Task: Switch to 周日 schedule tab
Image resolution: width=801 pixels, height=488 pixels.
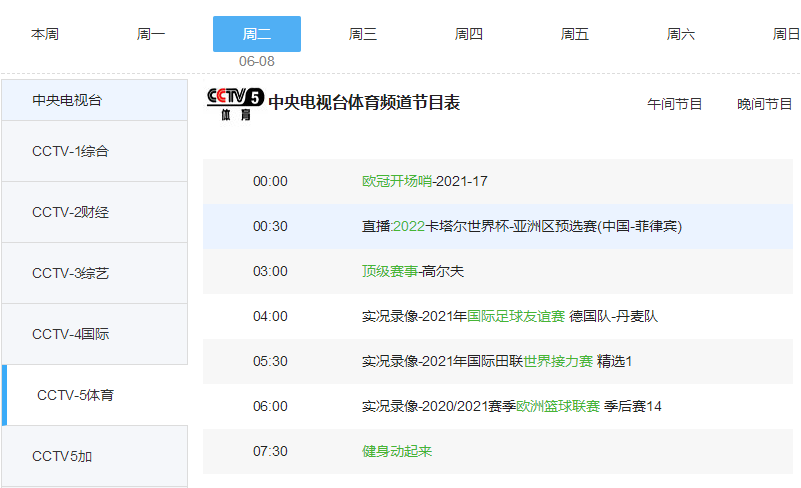Action: point(786,34)
